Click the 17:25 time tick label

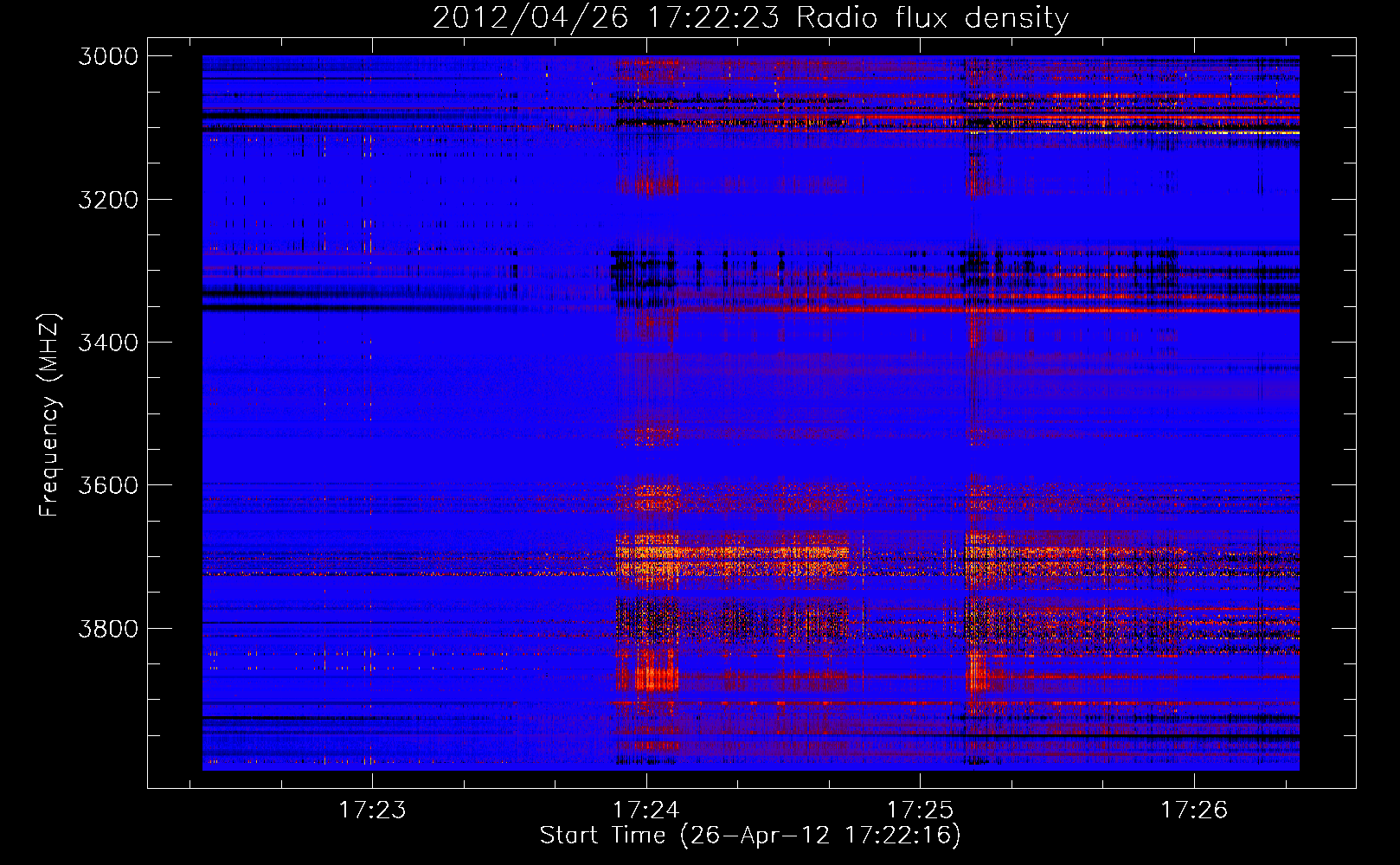tap(920, 810)
